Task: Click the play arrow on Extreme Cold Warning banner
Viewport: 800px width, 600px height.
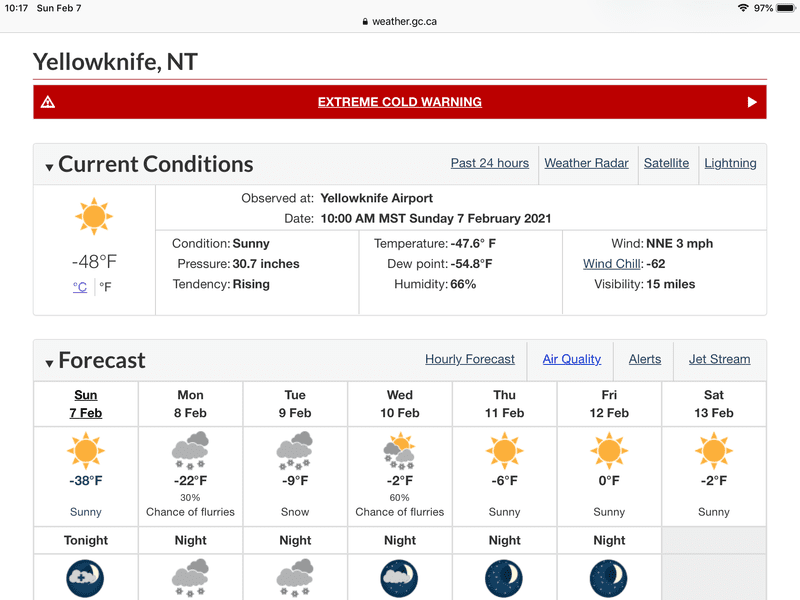Action: 752,102
